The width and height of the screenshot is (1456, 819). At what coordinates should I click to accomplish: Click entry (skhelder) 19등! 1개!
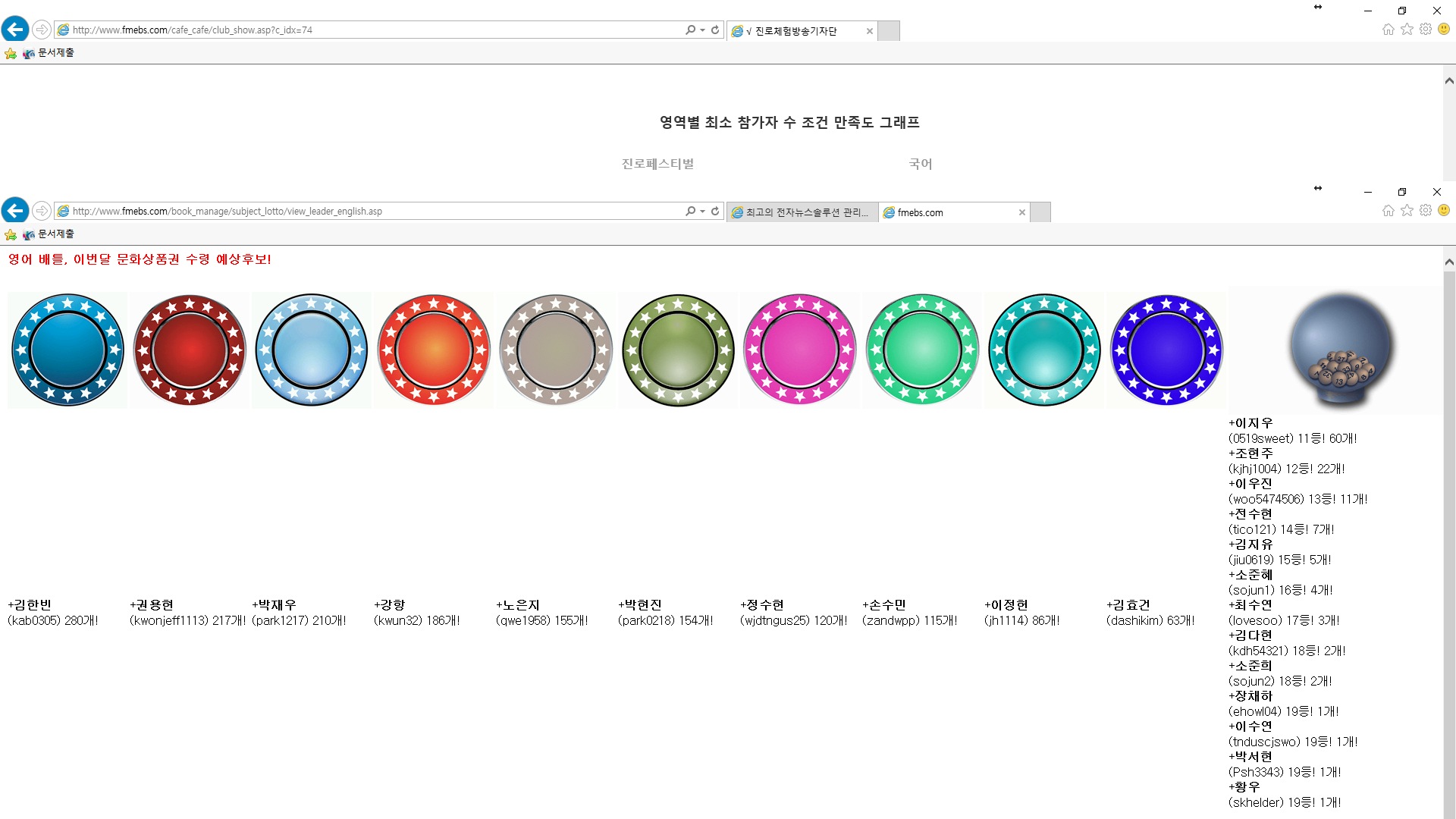pos(1285,802)
